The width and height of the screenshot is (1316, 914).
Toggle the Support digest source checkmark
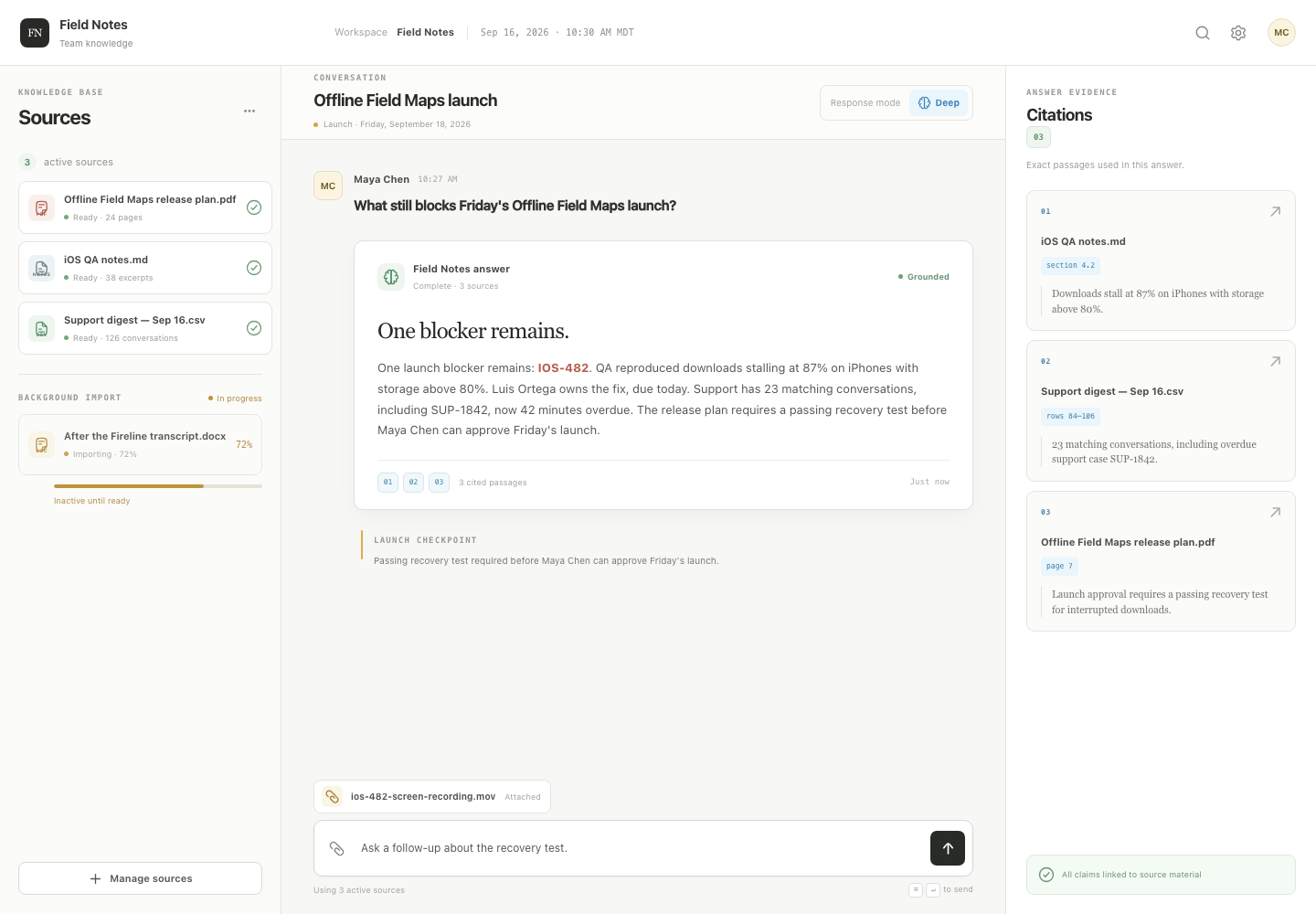(x=254, y=328)
